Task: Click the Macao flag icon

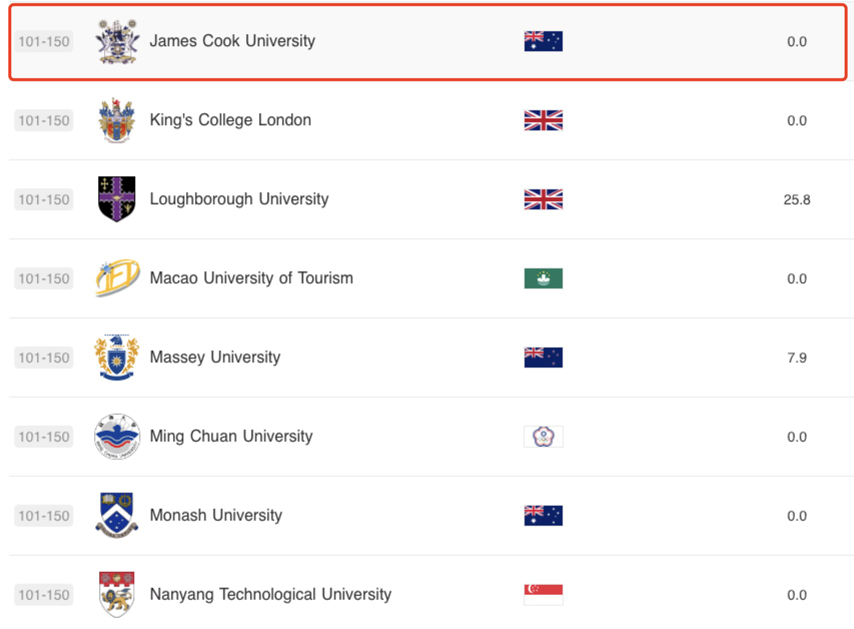Action: click(x=543, y=278)
